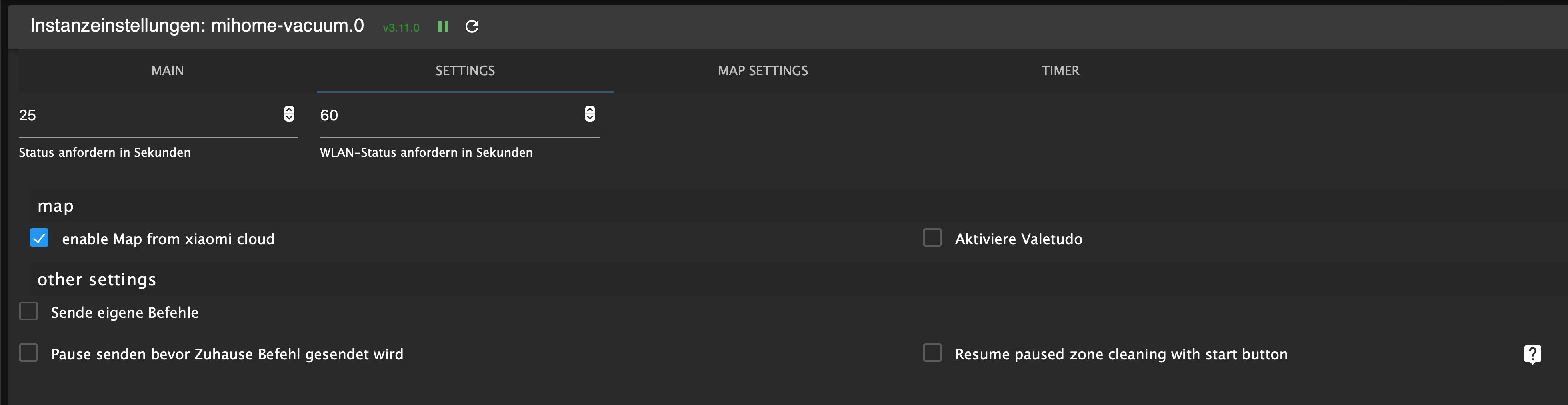Select the SETTINGS tab
Screen dimensions: 1568x405
(465, 71)
